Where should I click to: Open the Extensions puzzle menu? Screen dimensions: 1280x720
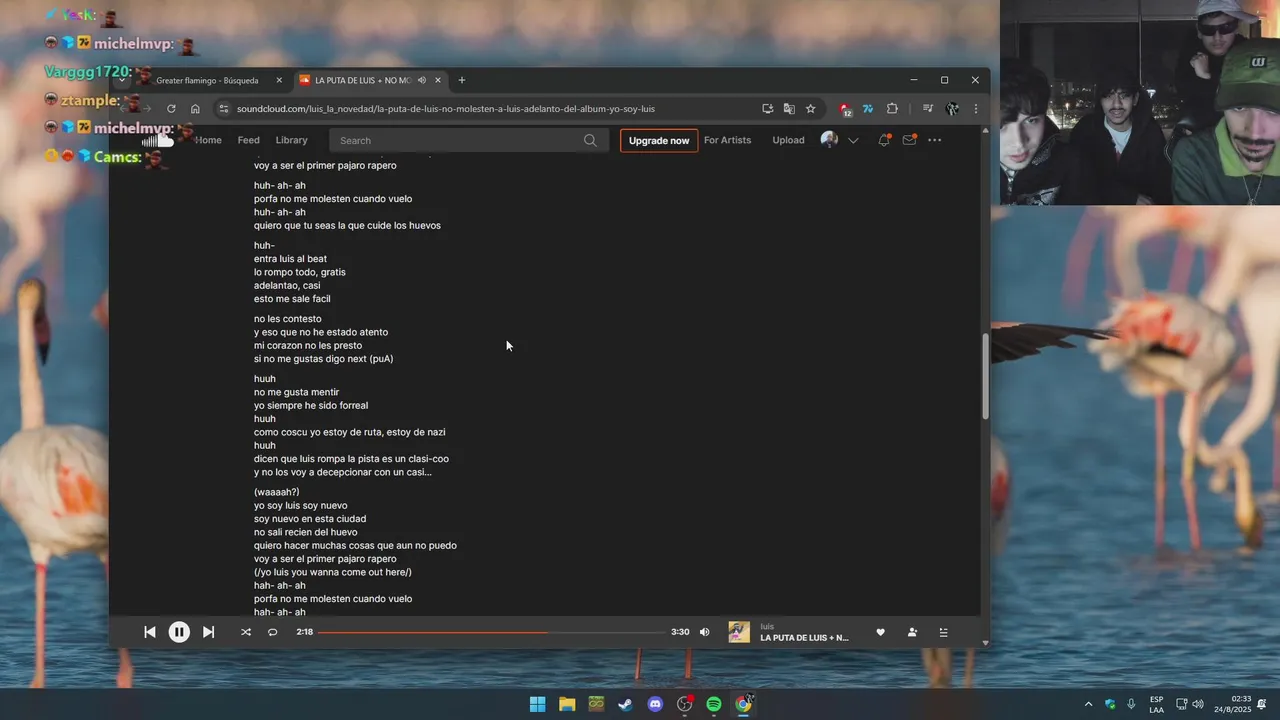click(x=892, y=109)
